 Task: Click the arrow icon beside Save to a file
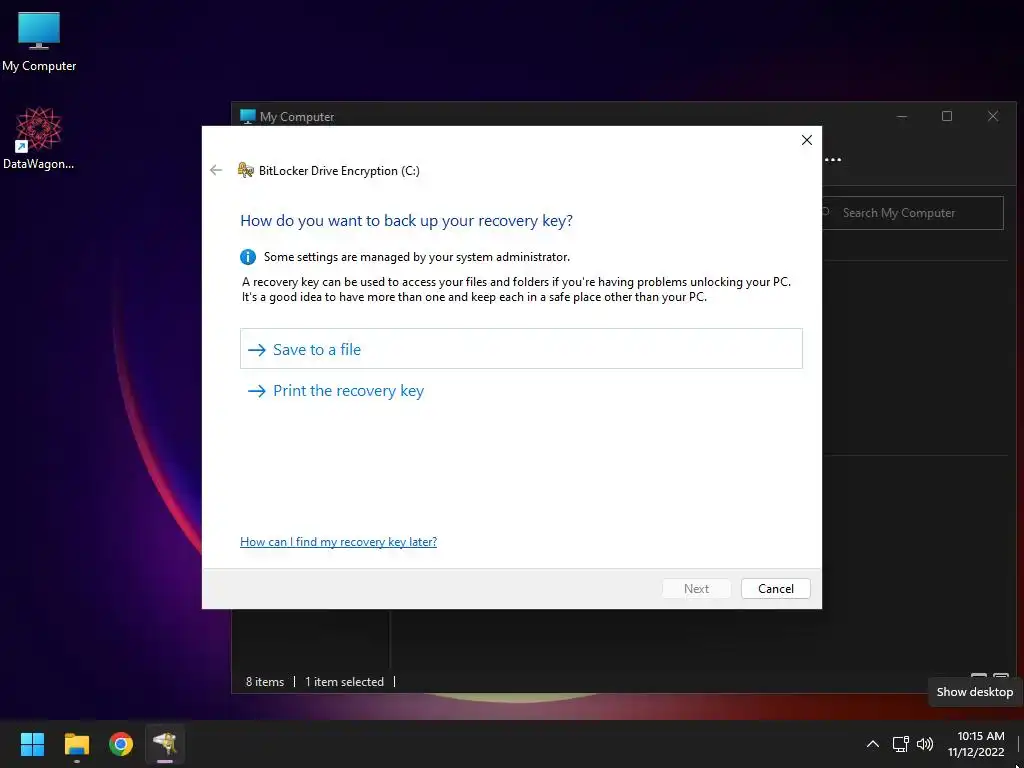click(257, 349)
